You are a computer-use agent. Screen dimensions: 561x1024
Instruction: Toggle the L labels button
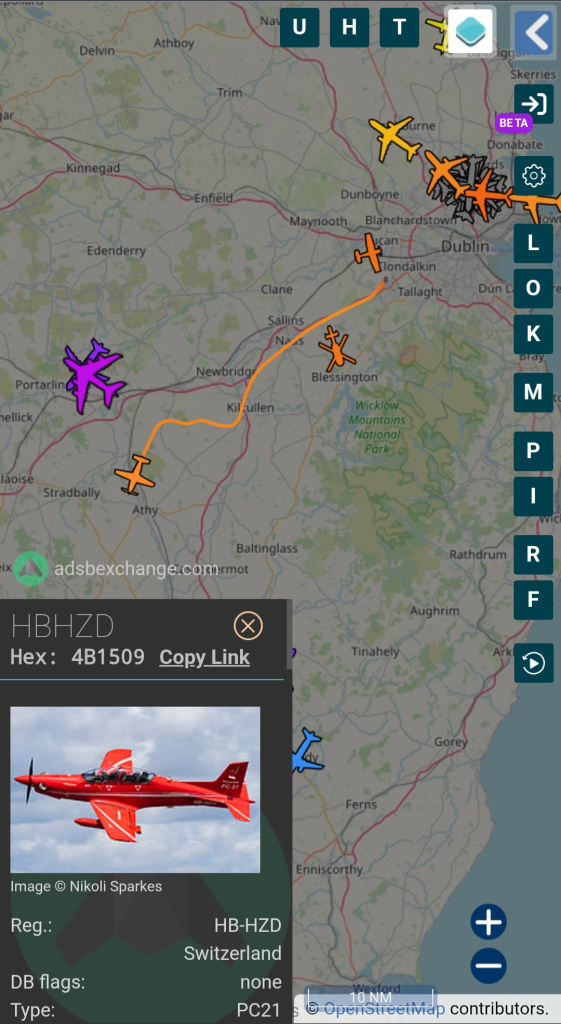pos(534,244)
